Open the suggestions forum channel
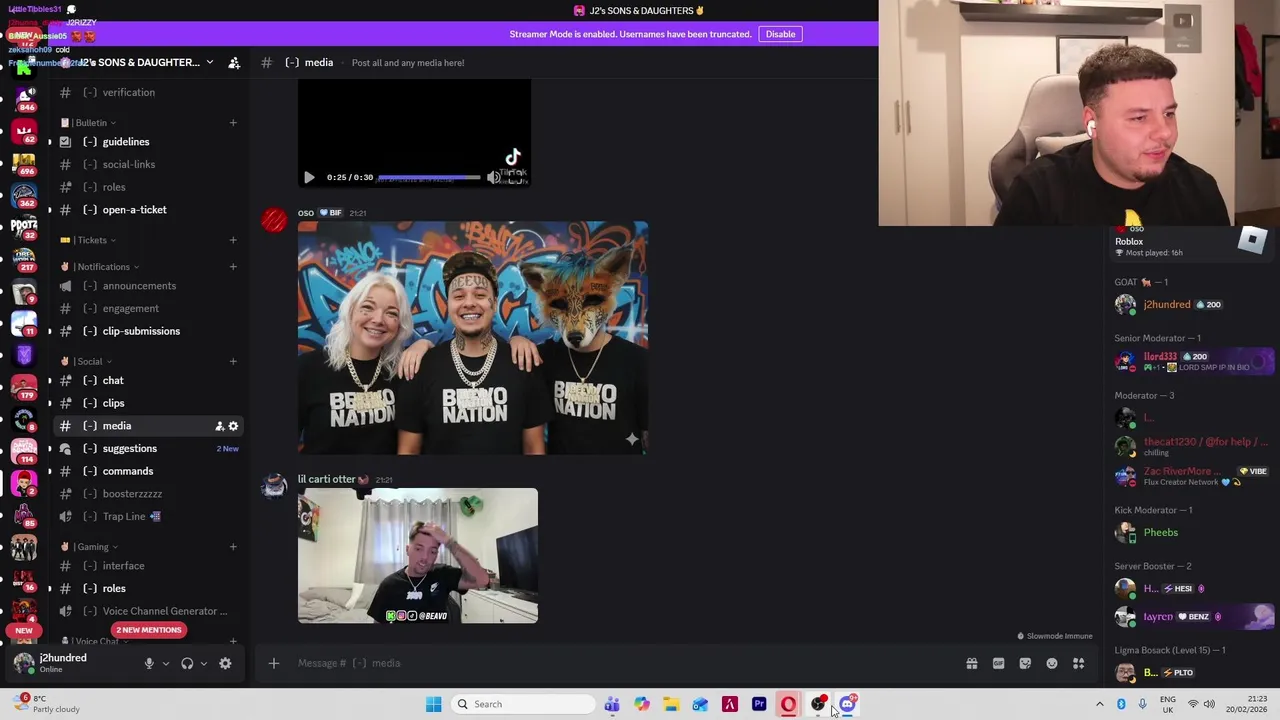Viewport: 1280px width, 720px height. (149, 449)
